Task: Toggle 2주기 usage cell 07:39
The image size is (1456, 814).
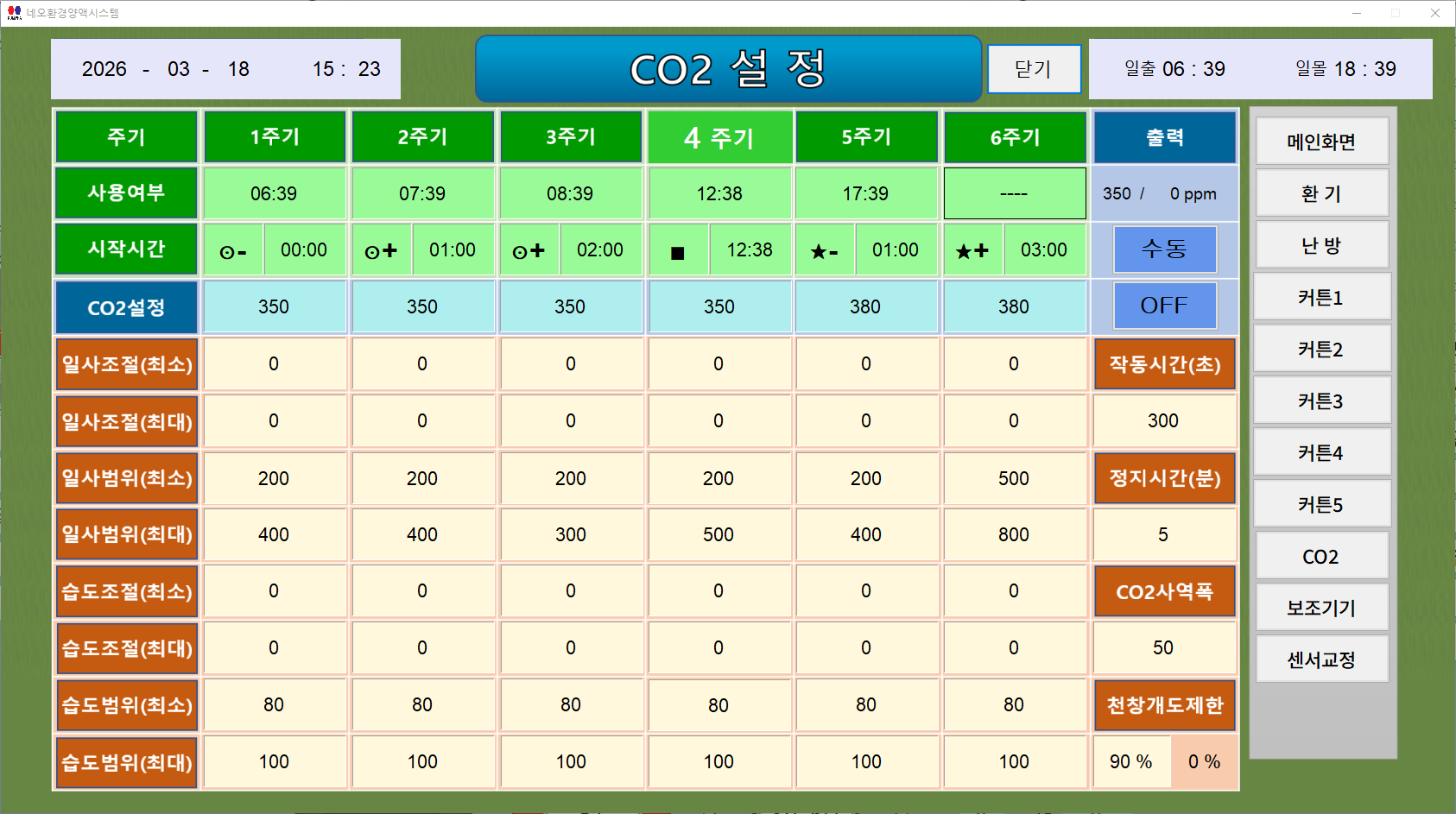Action: point(422,193)
